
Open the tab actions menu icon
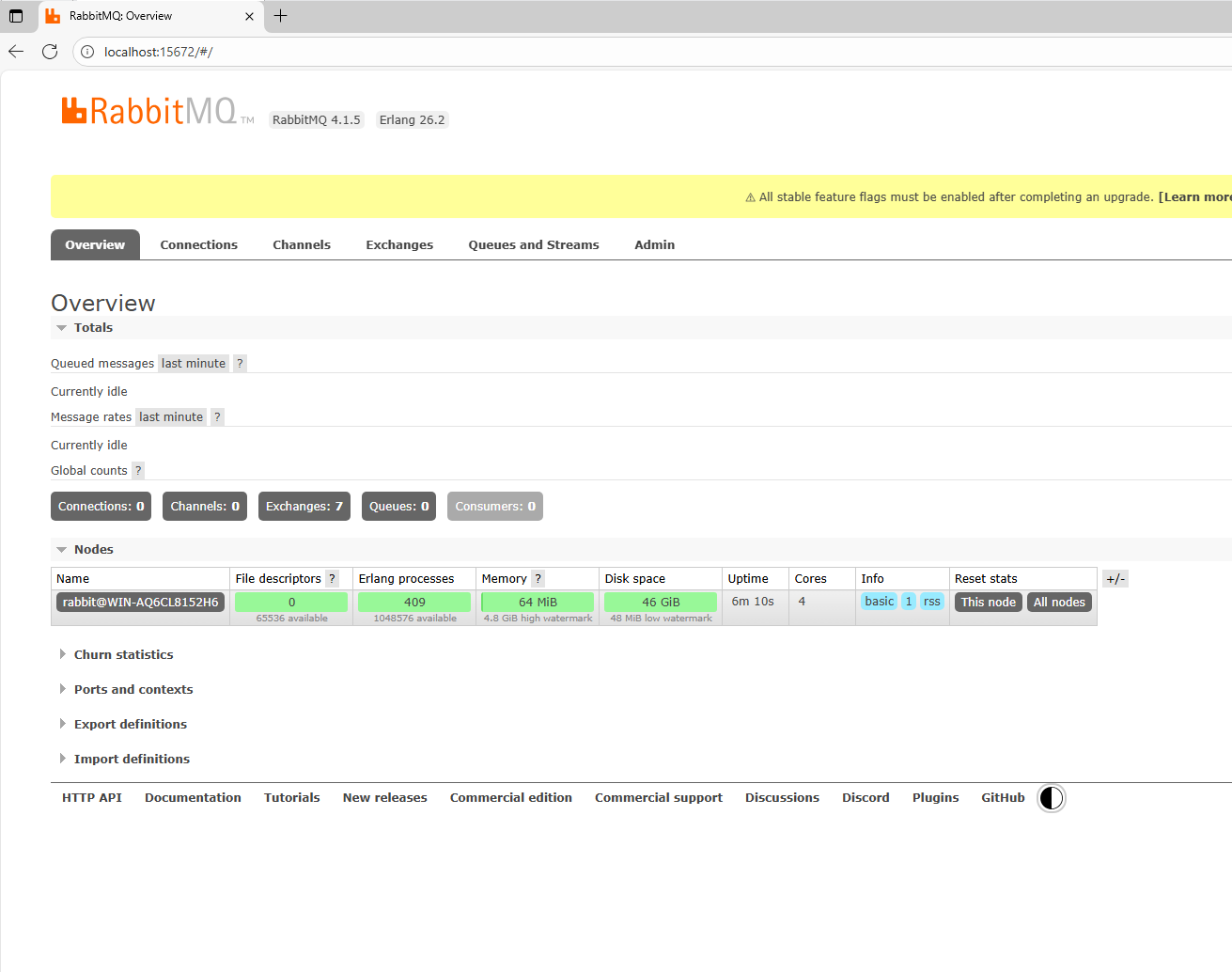[x=16, y=16]
